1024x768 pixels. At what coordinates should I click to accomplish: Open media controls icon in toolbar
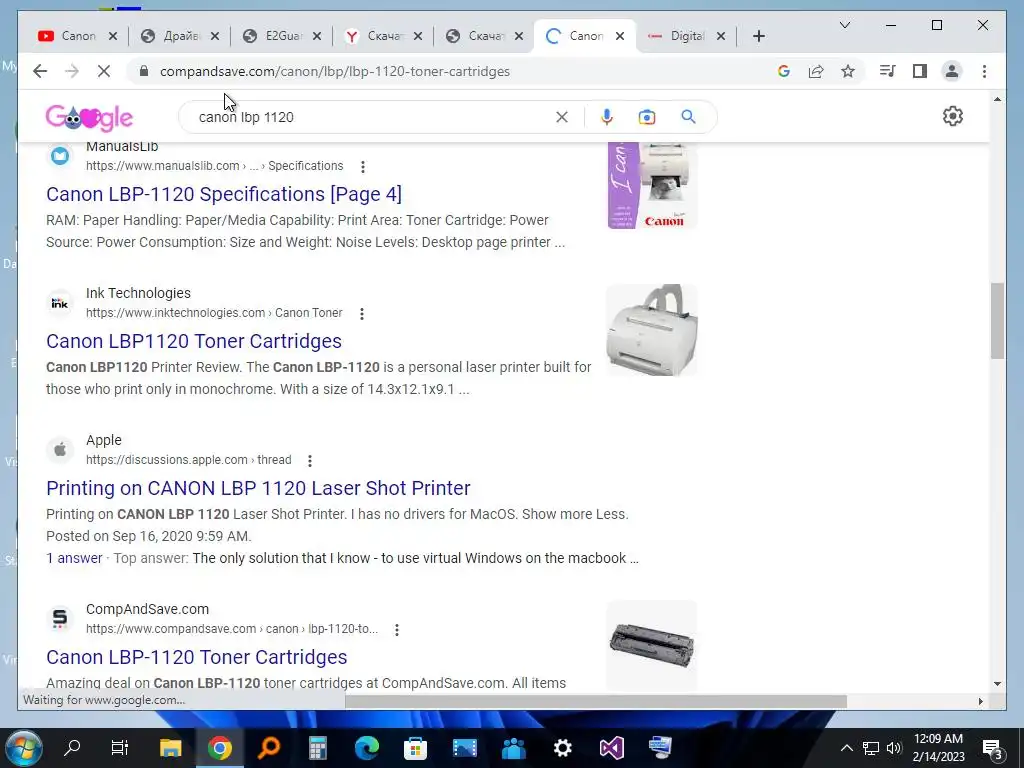(888, 71)
